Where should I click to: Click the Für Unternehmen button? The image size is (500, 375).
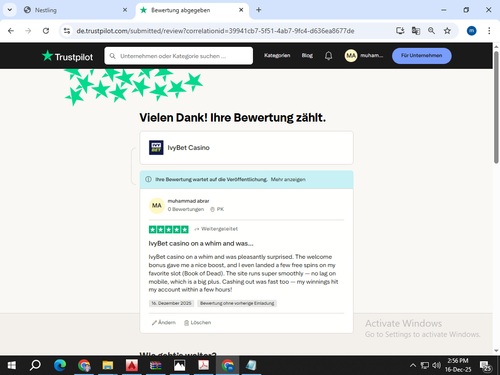(422, 56)
